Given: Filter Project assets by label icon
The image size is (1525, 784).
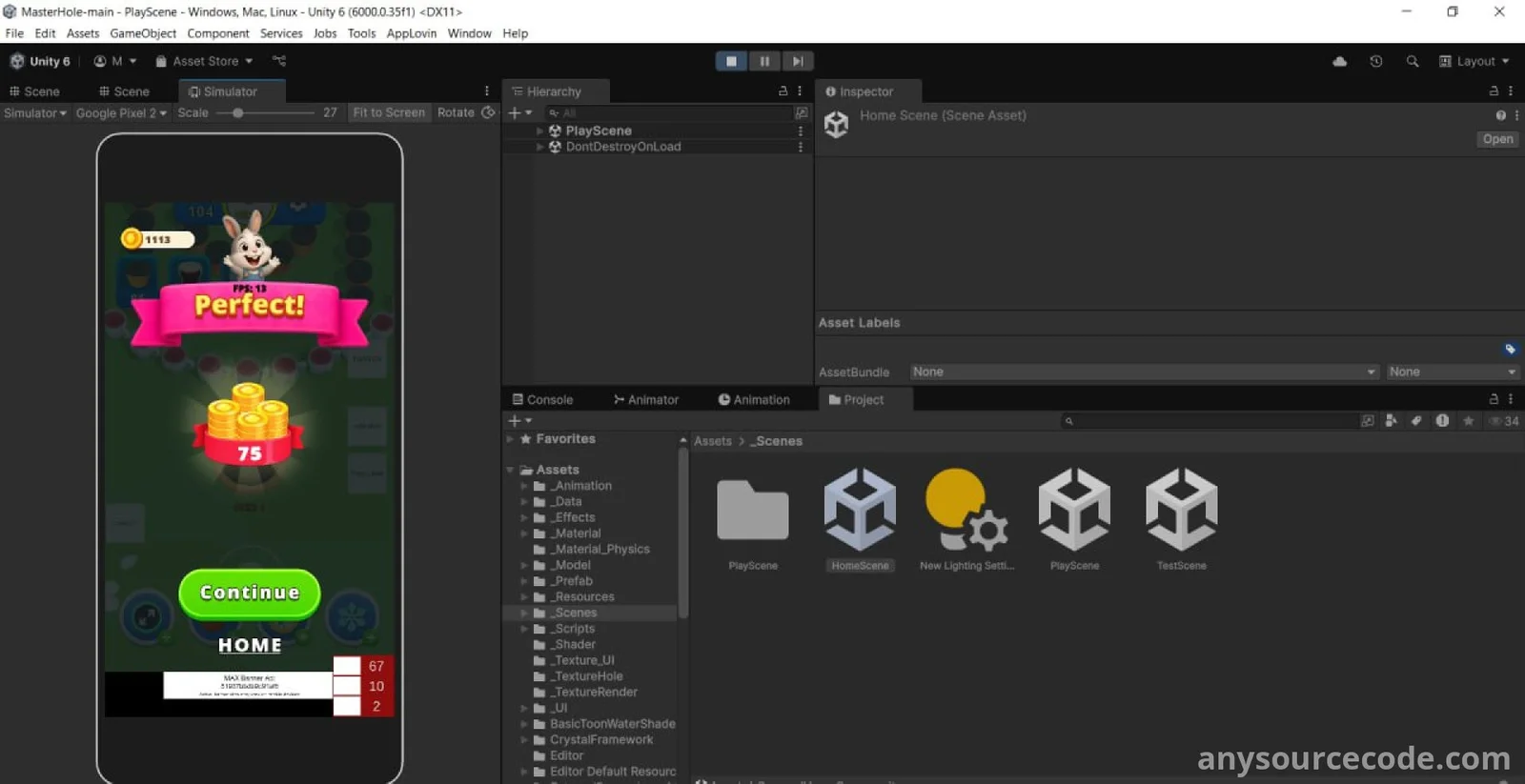Looking at the screenshot, I should click(x=1416, y=421).
